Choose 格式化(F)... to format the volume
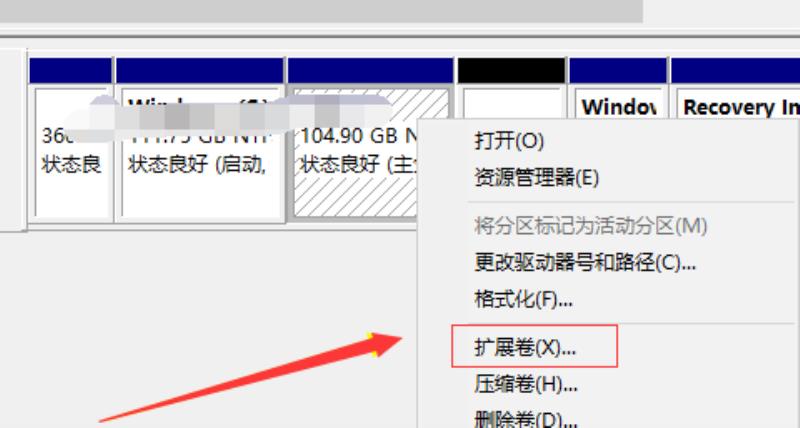Image resolution: width=800 pixels, height=428 pixels. (x=523, y=298)
